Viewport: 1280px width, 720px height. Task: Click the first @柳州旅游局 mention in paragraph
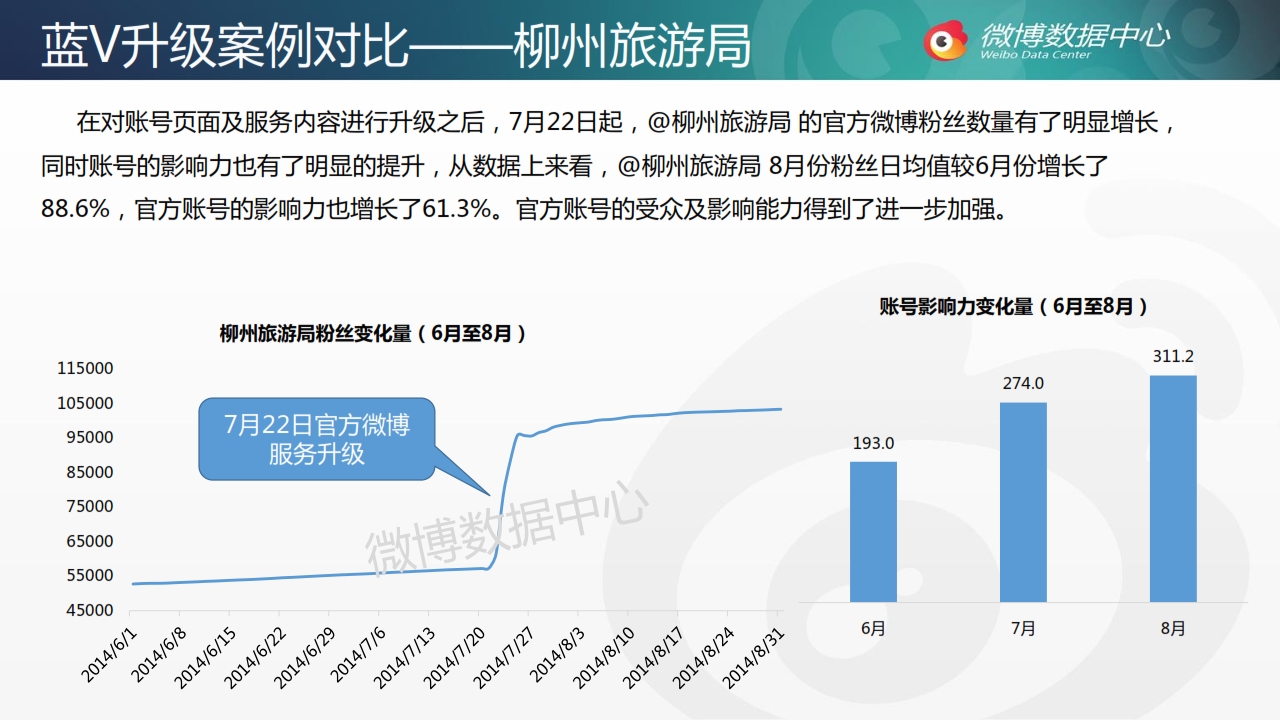pos(721,123)
